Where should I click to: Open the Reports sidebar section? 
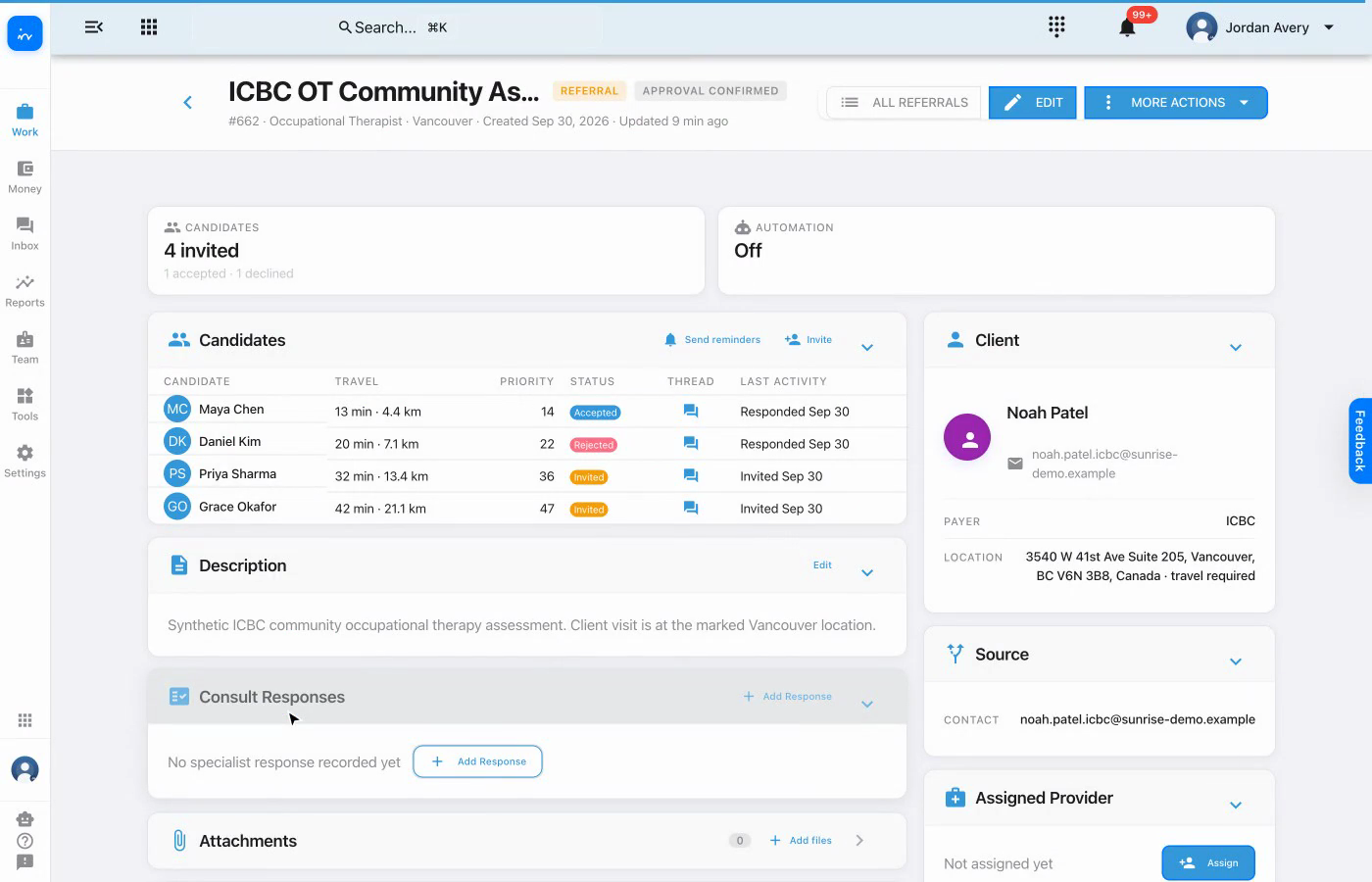click(x=25, y=291)
